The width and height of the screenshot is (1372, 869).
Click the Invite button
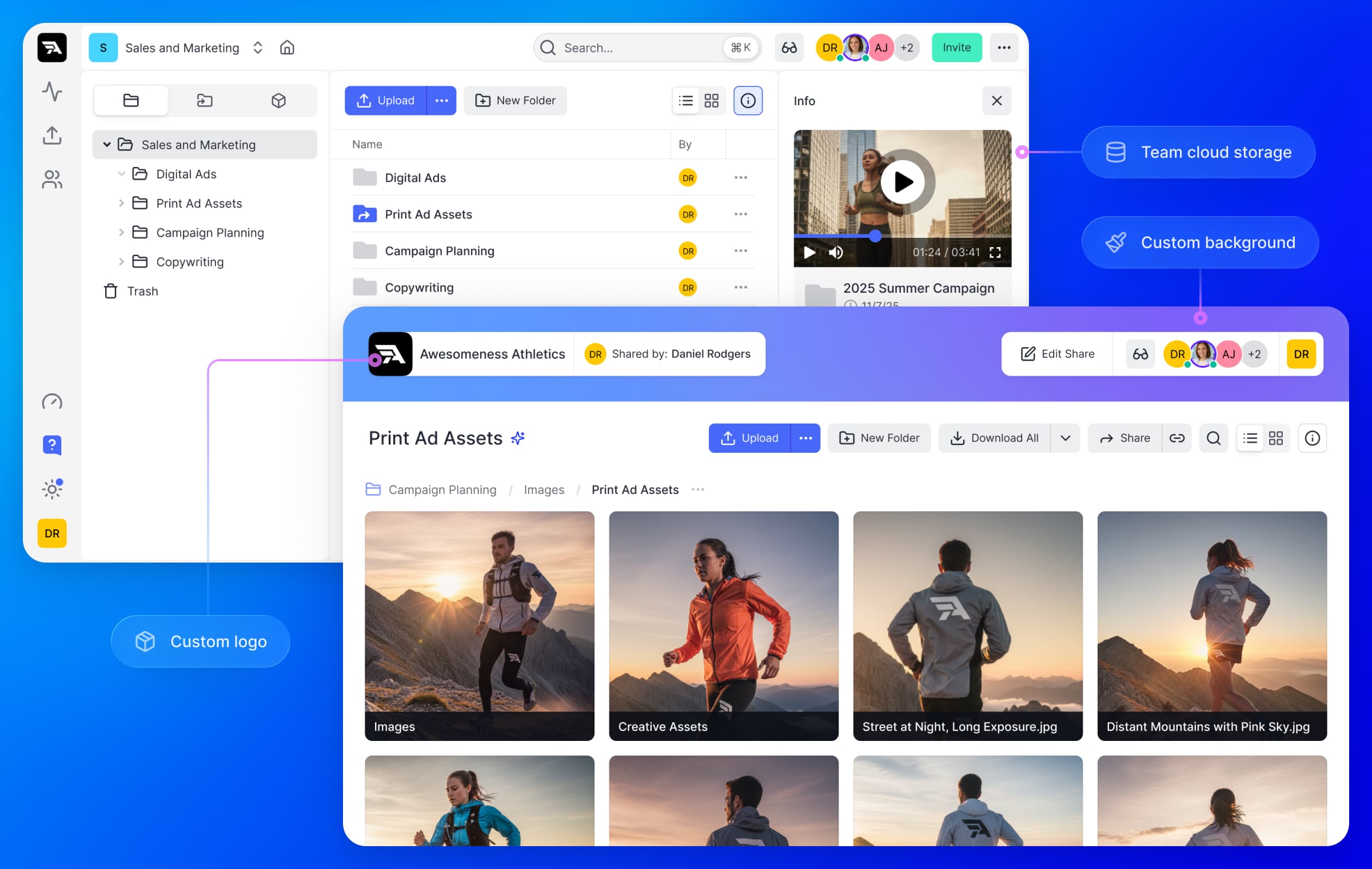[x=956, y=47]
